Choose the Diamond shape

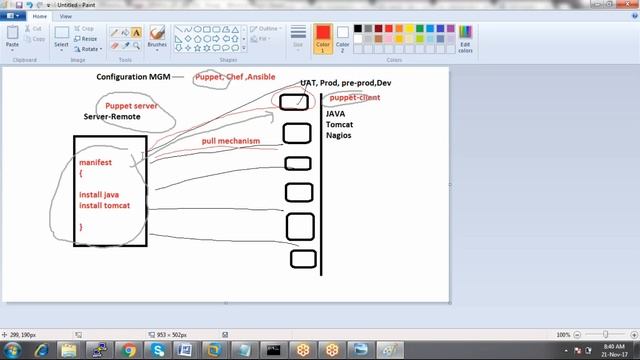click(188, 39)
